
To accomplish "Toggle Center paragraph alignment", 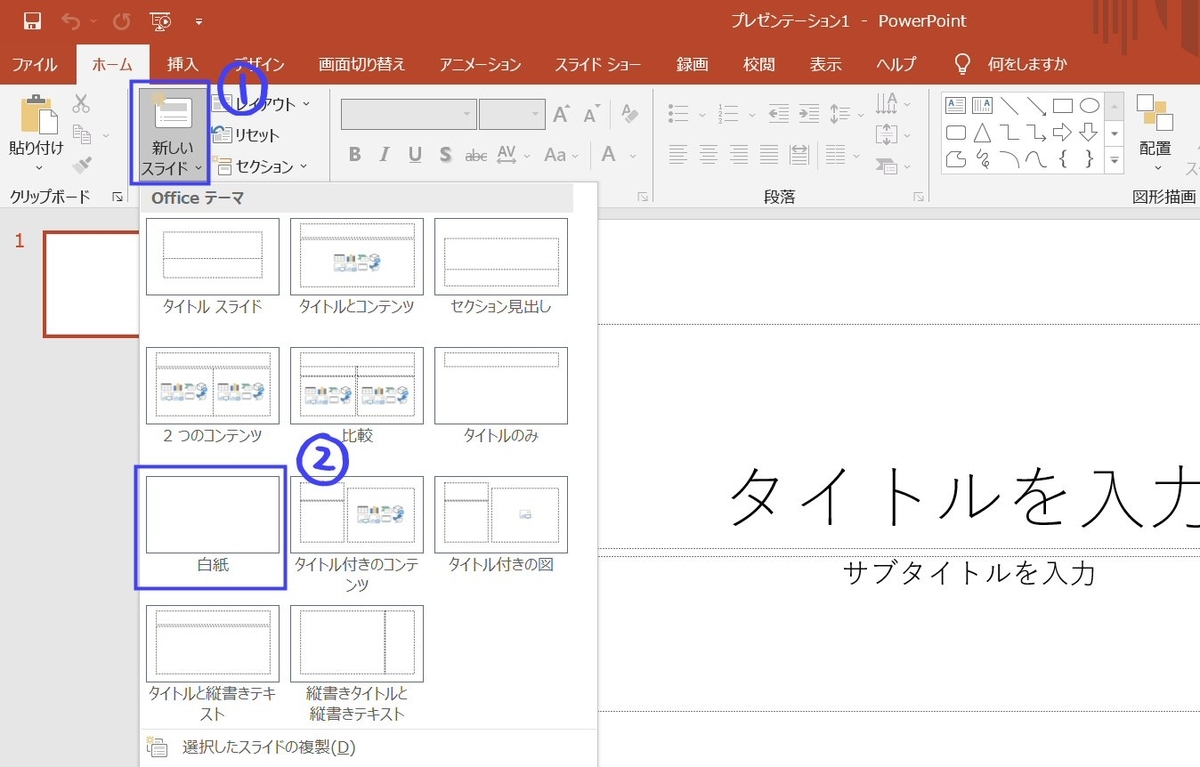I will click(x=708, y=155).
